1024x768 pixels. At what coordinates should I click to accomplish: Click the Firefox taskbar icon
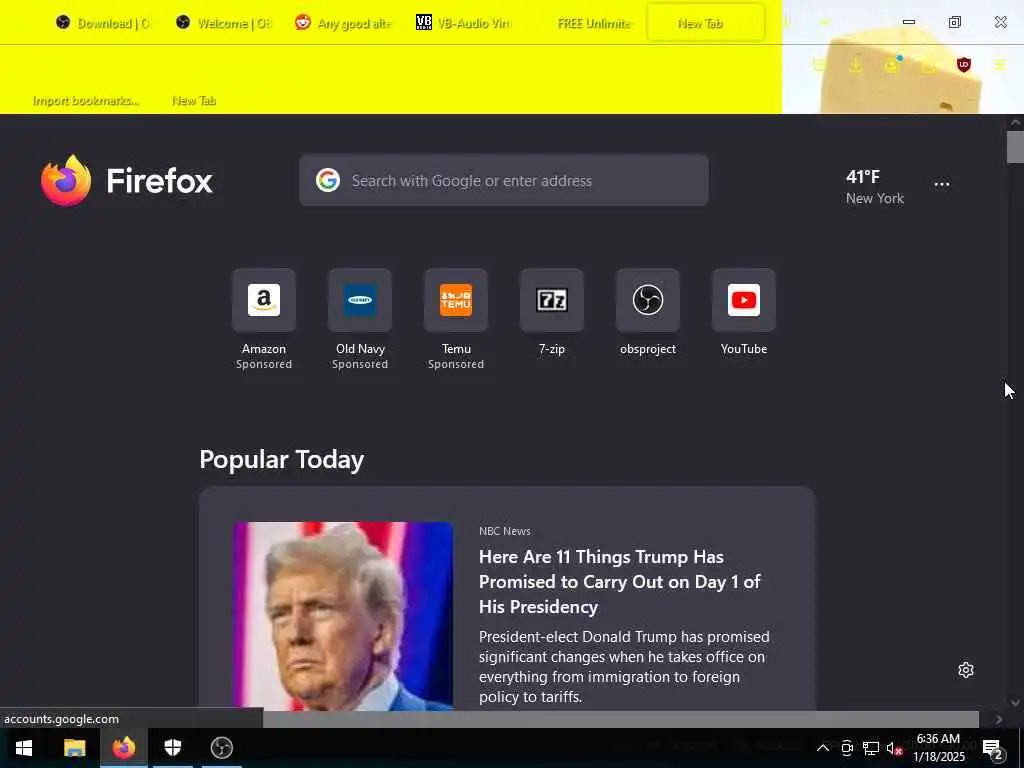(123, 748)
